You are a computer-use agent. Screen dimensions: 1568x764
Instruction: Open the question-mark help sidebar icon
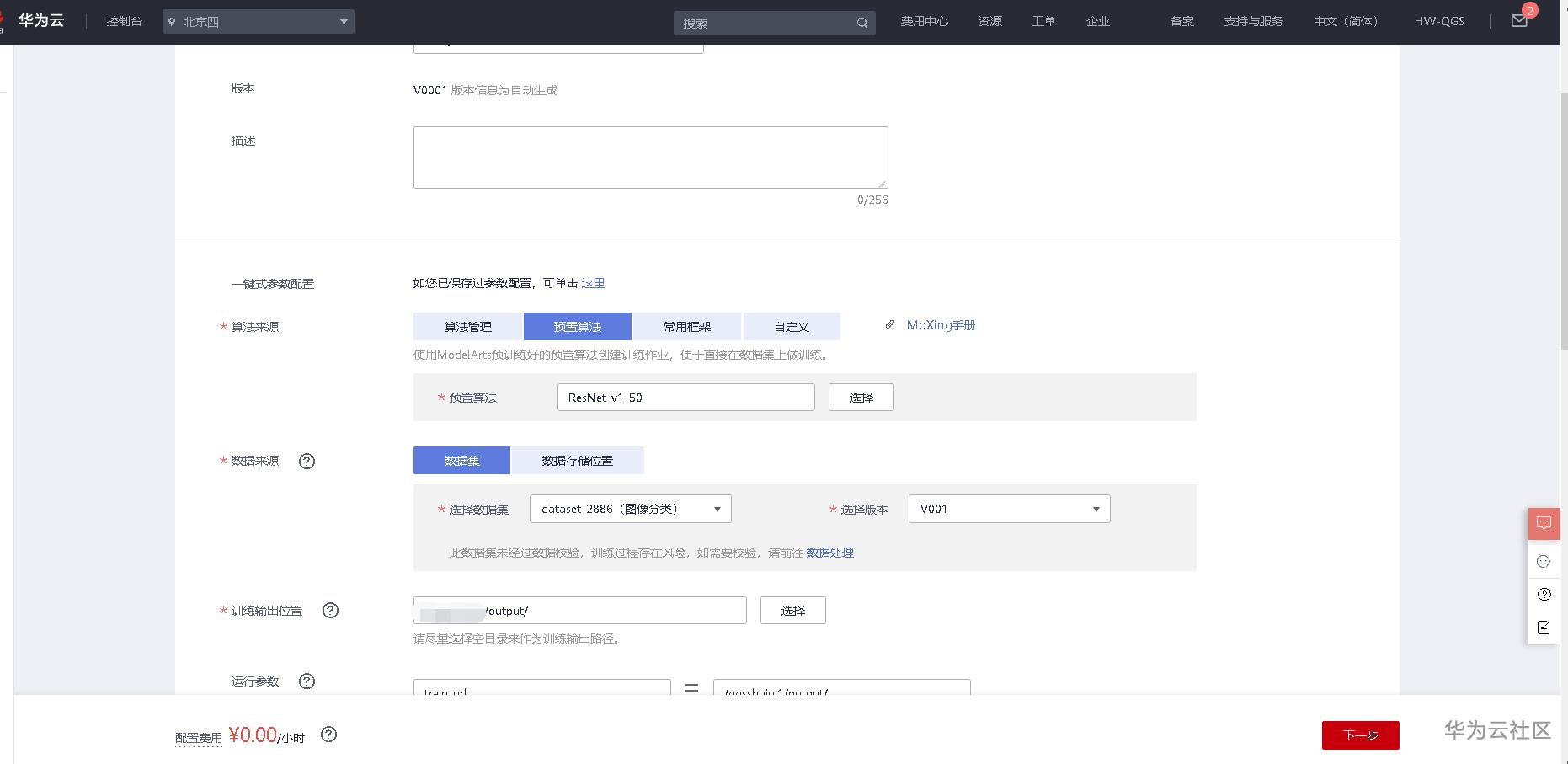[1544, 595]
